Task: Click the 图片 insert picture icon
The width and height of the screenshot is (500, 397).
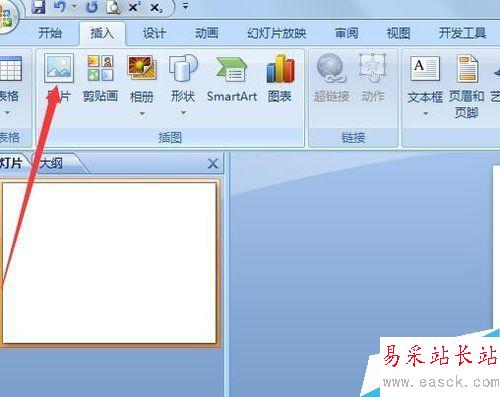Action: pos(59,68)
